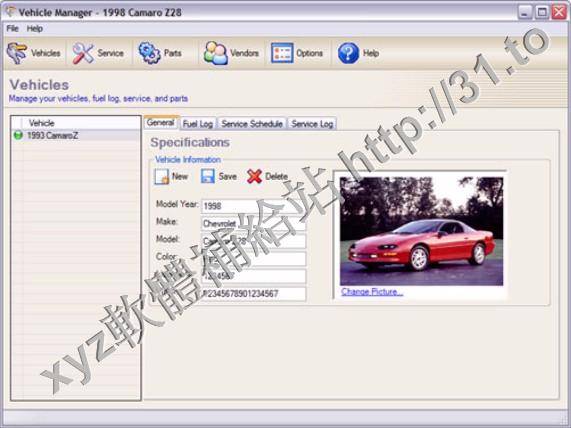Open the Help menu in menu bar
571x428 pixels.
(35, 28)
